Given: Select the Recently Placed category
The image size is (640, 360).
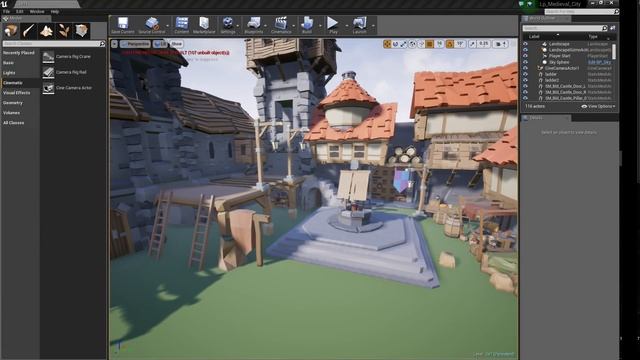Looking at the screenshot, I should (20, 53).
